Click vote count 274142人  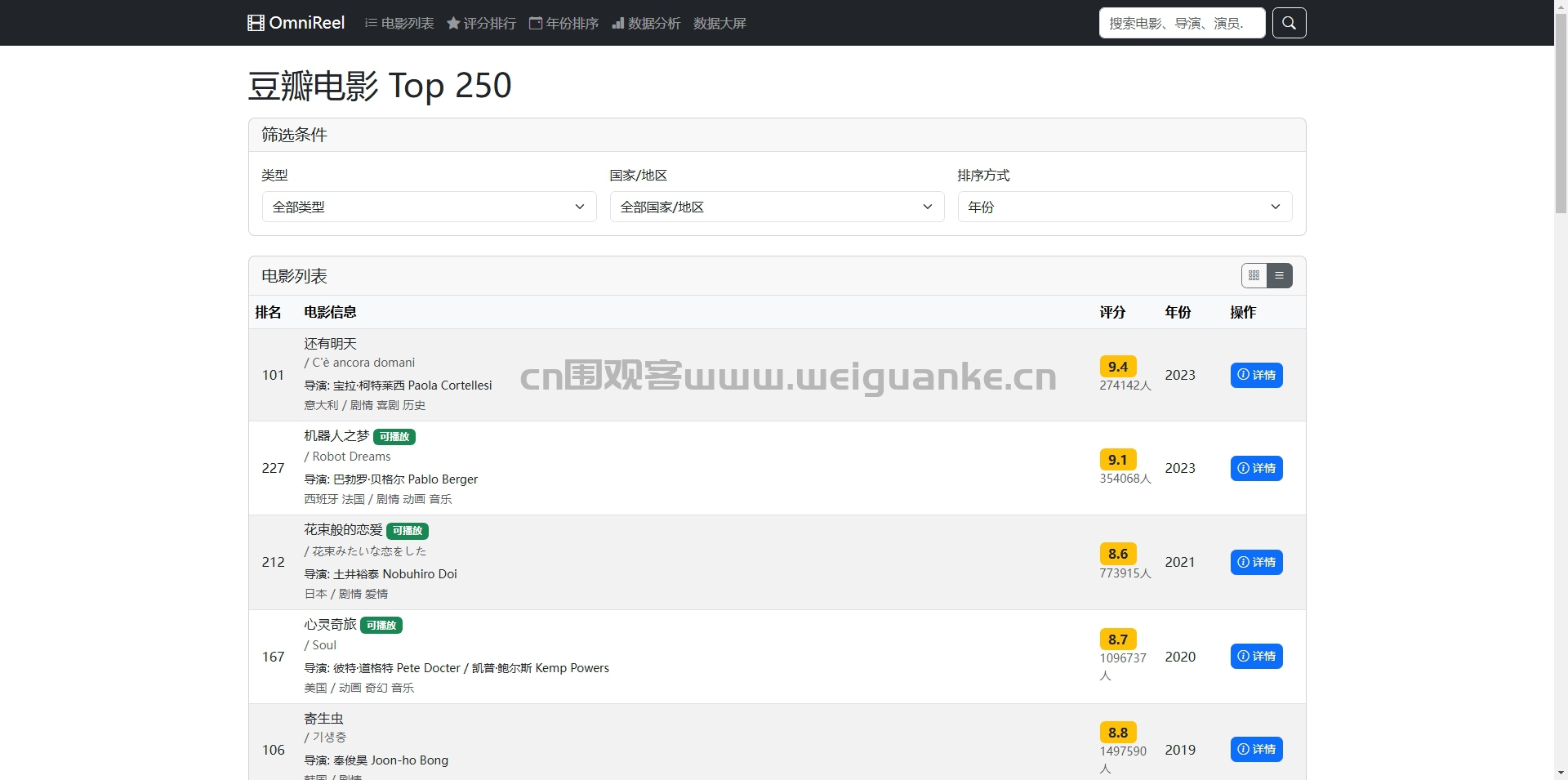pyautogui.click(x=1125, y=386)
